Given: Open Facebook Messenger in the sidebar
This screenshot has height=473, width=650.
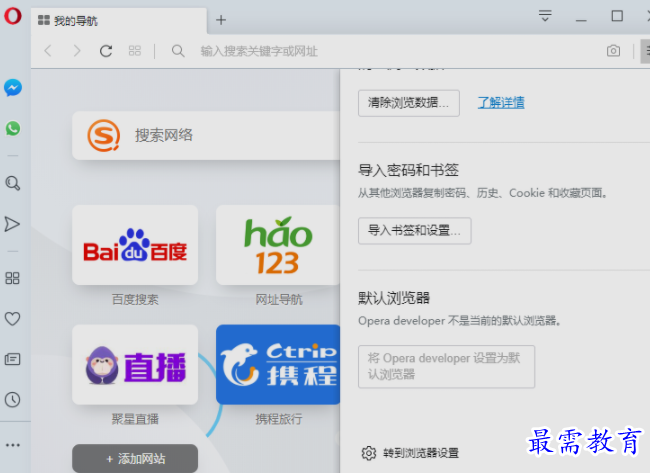Looking at the screenshot, I should coord(13,88).
